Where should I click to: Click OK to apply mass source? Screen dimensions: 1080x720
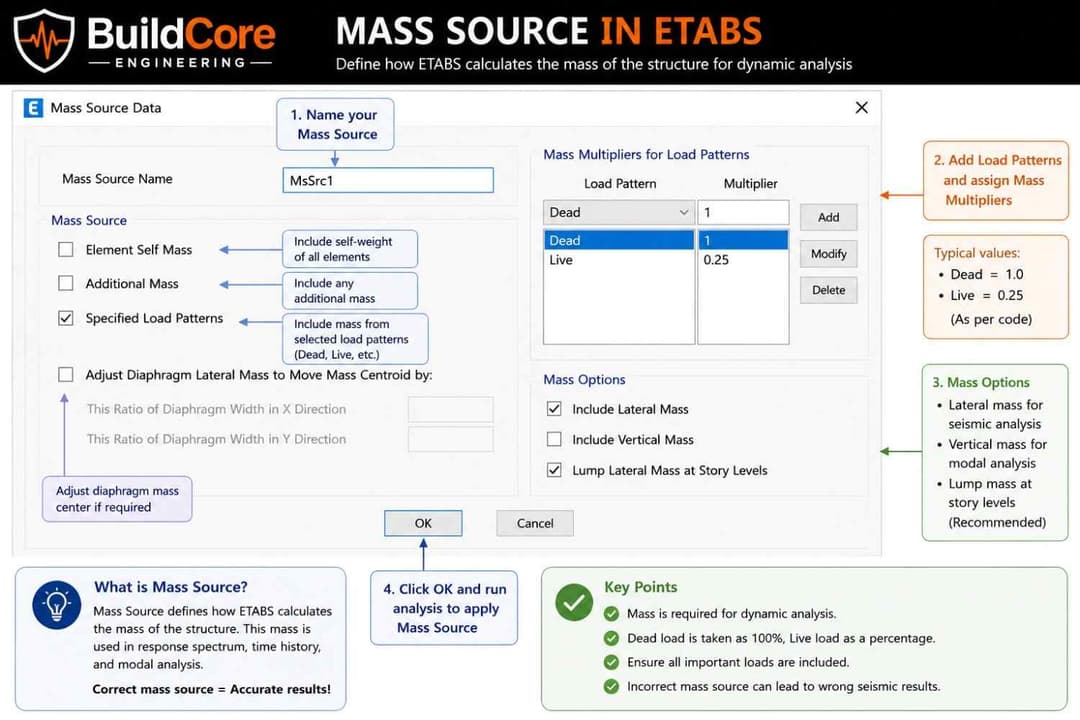423,523
